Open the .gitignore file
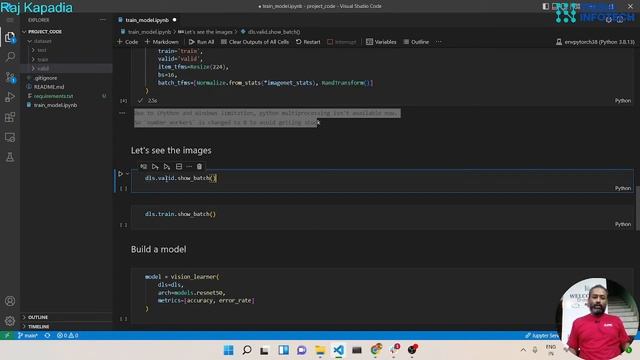 pos(45,78)
